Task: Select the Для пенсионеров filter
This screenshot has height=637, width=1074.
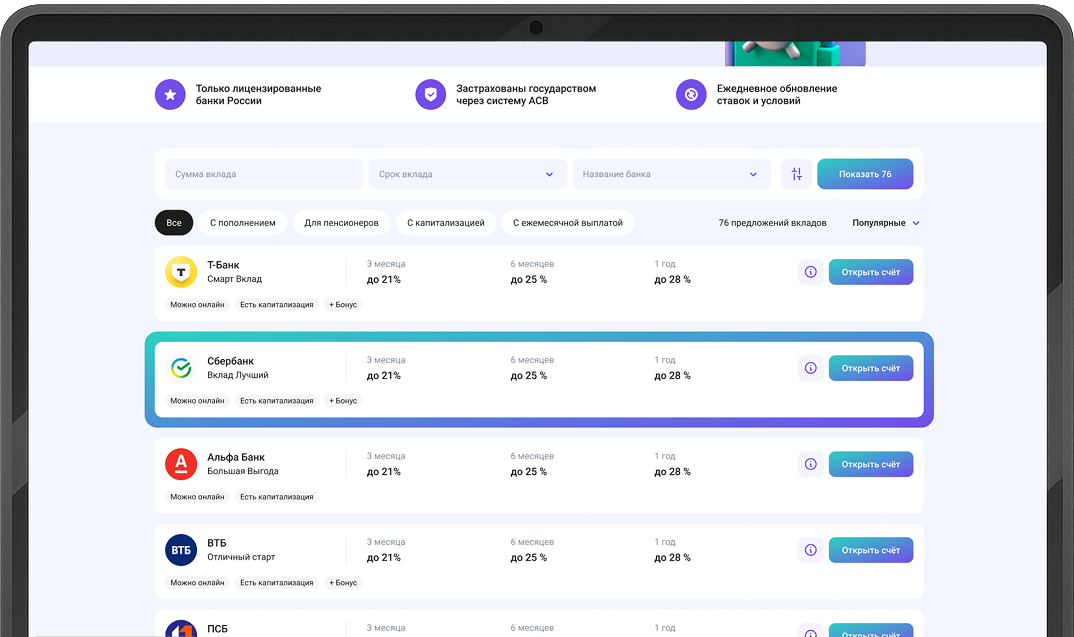Action: coord(341,223)
